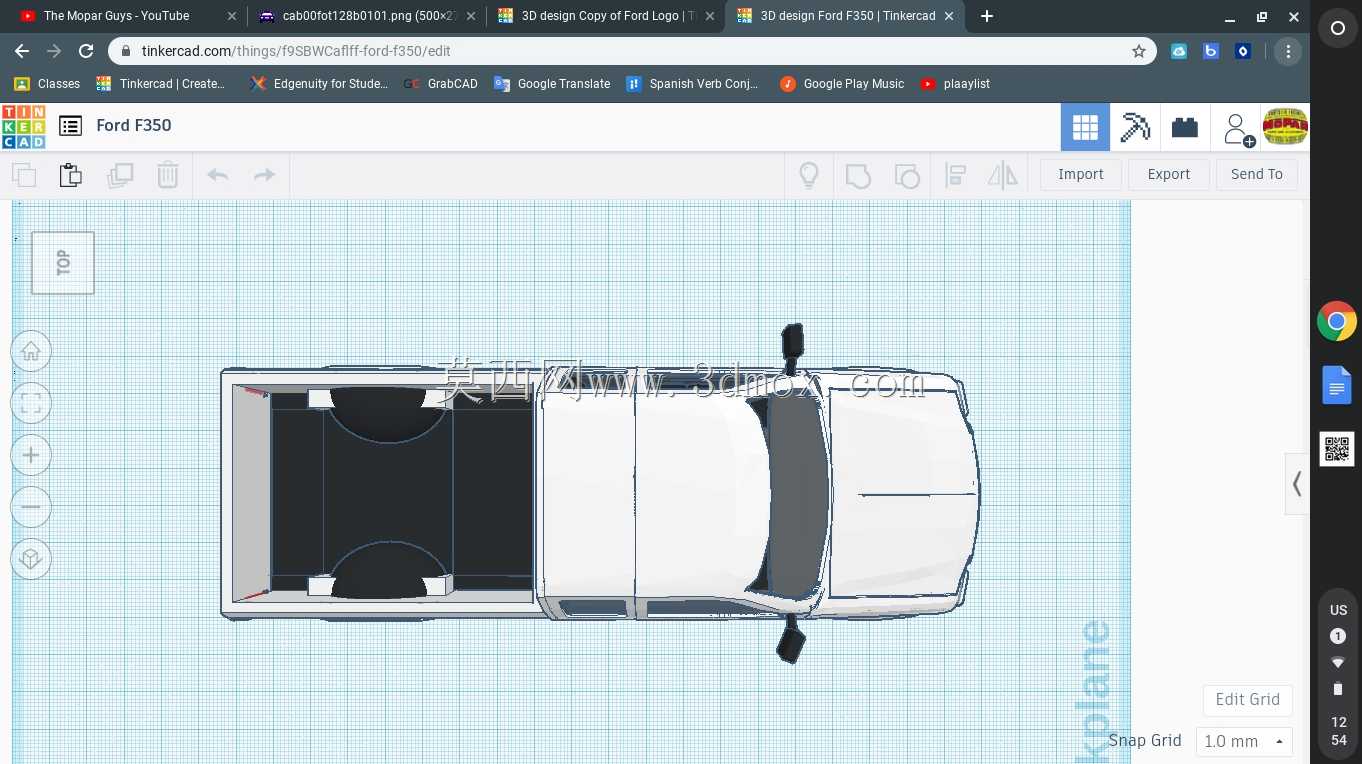
Task: Click the TOP face of view cube
Action: (63, 263)
